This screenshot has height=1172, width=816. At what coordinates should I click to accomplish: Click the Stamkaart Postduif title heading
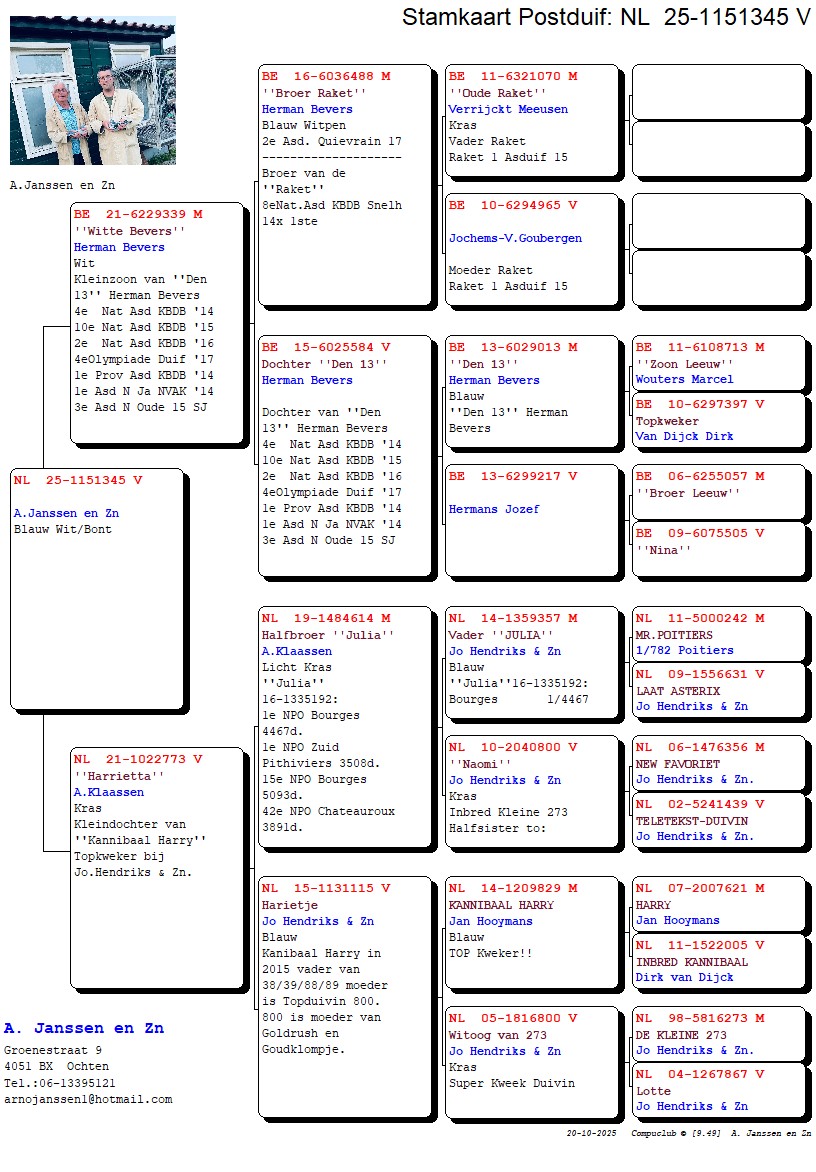point(605,17)
